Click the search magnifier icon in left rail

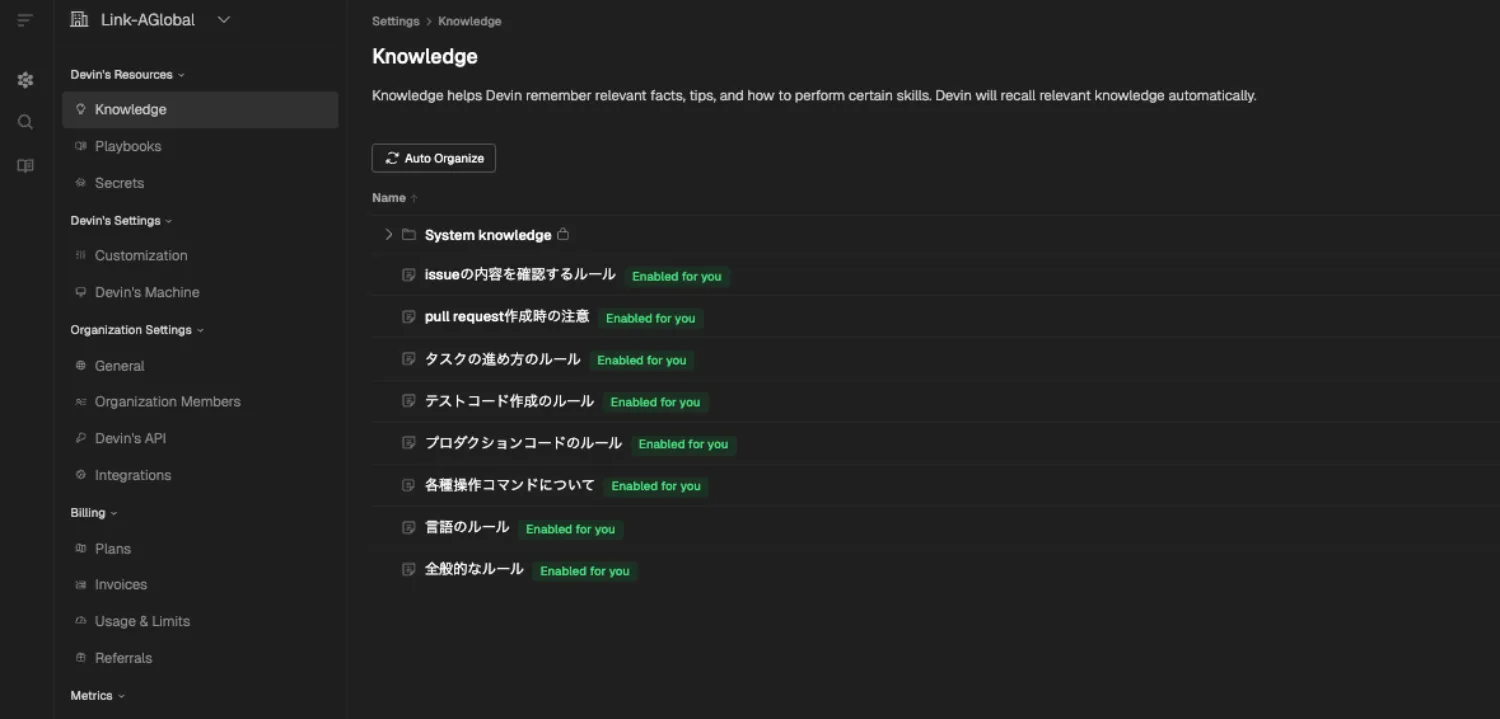[x=25, y=122]
